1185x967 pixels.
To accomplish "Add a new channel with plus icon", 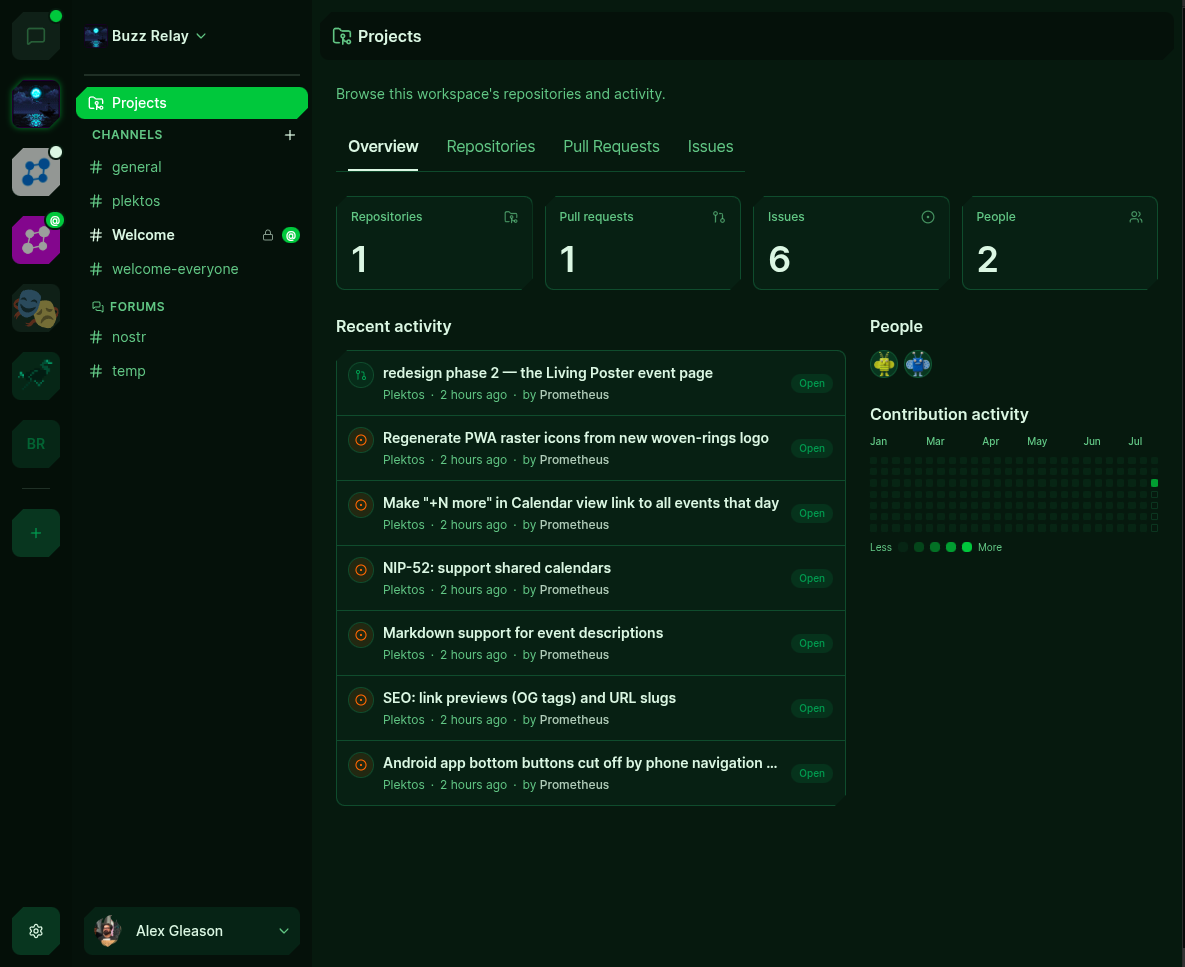I will click(x=289, y=134).
